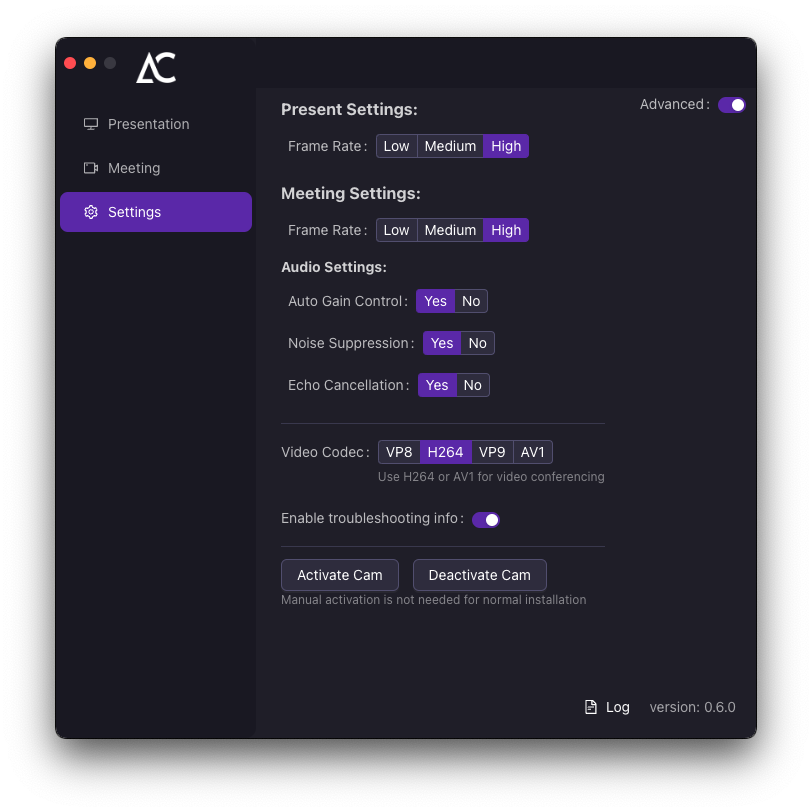Turn Echo Cancellation off with No
812x812 pixels.
[472, 385]
